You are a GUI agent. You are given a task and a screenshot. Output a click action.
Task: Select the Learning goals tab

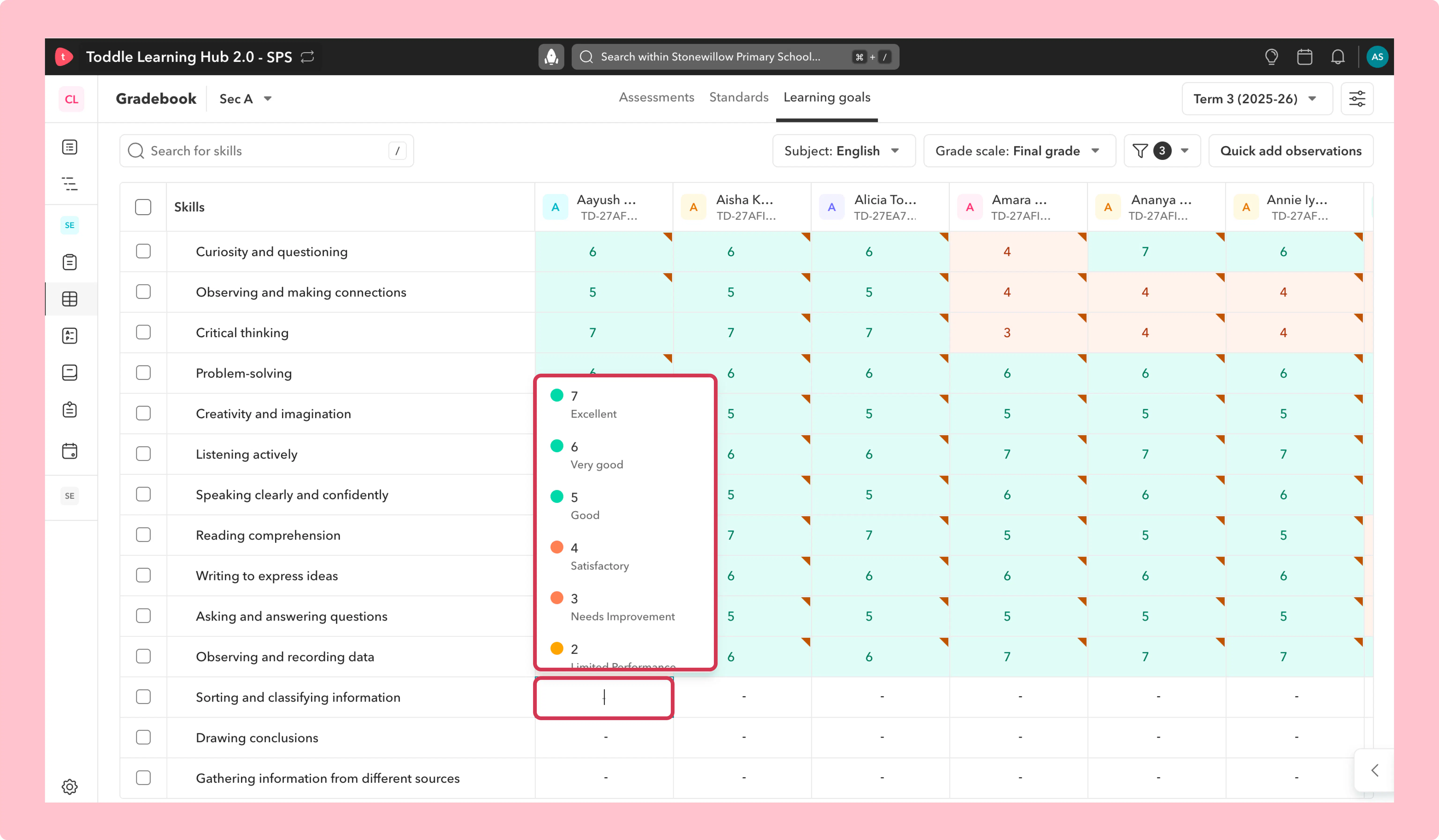827,98
